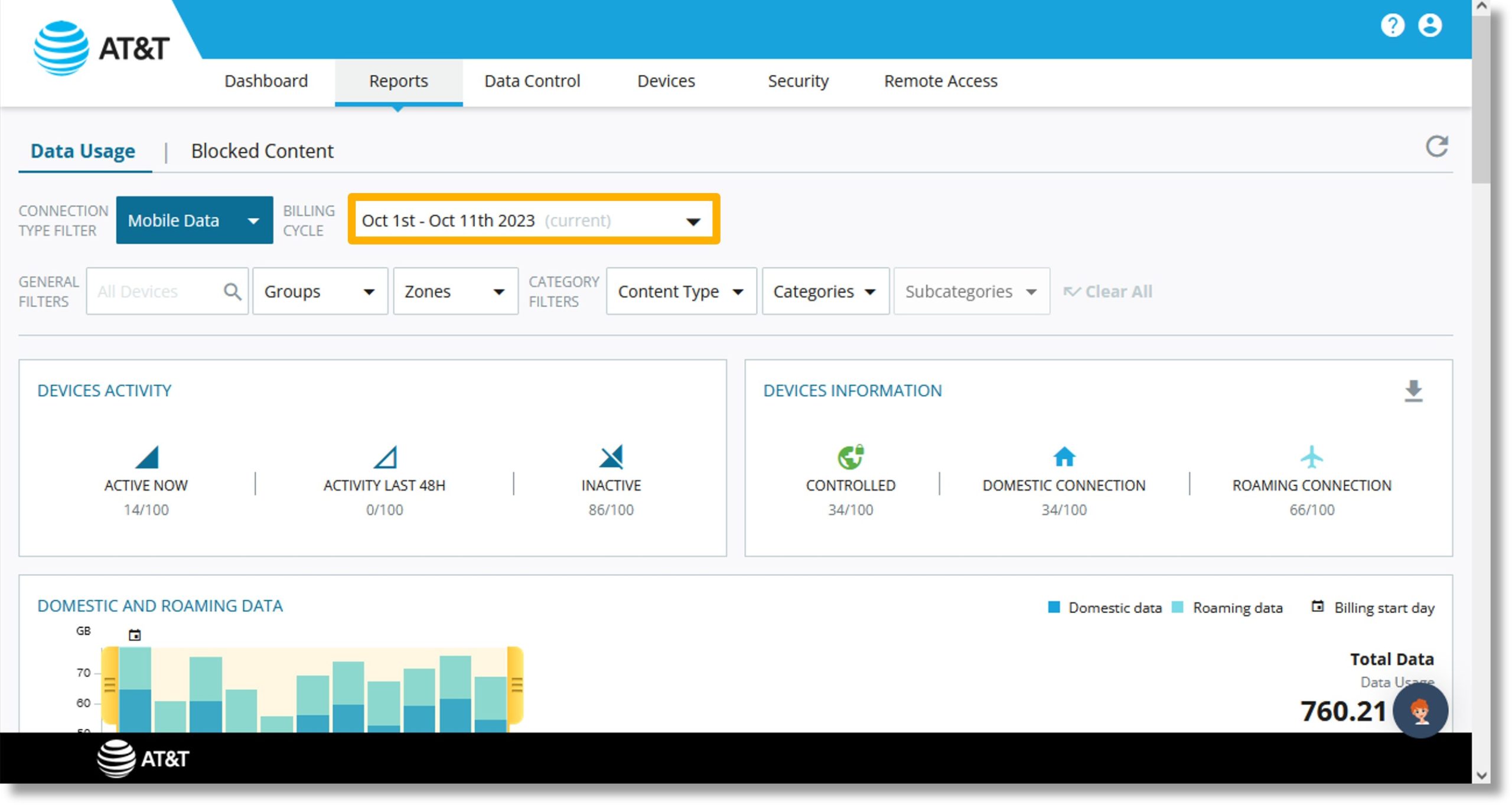Click the 34/100 Controlled value
1512x805 pixels.
click(x=850, y=510)
